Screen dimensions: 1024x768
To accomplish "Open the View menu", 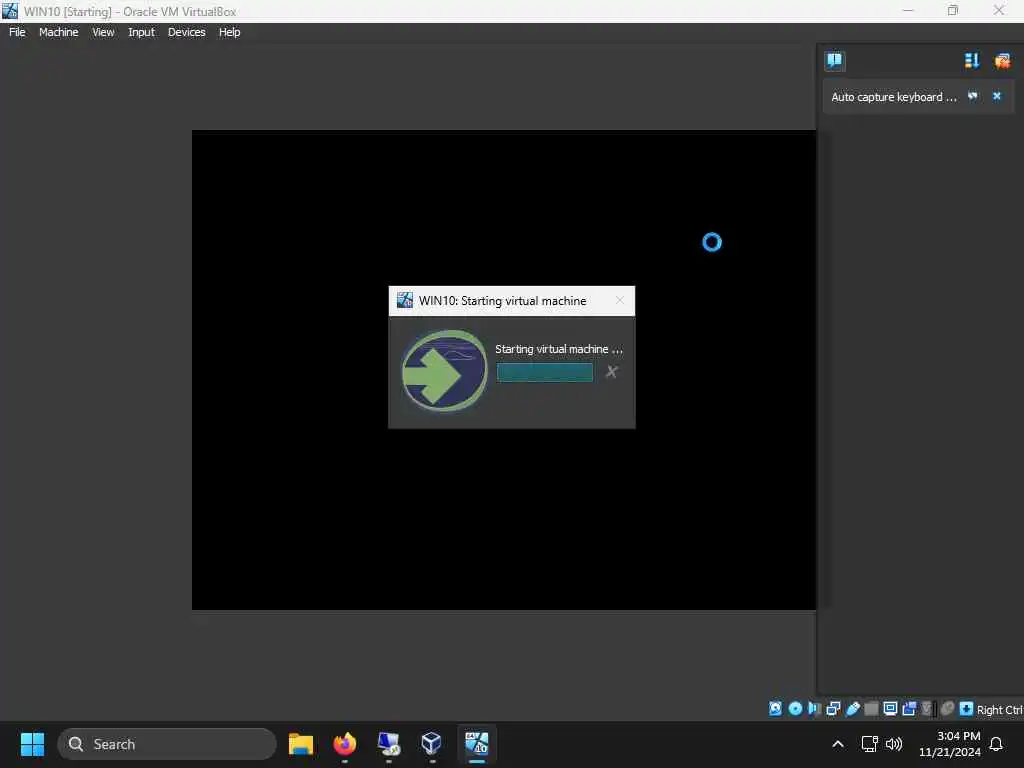I will click(103, 32).
